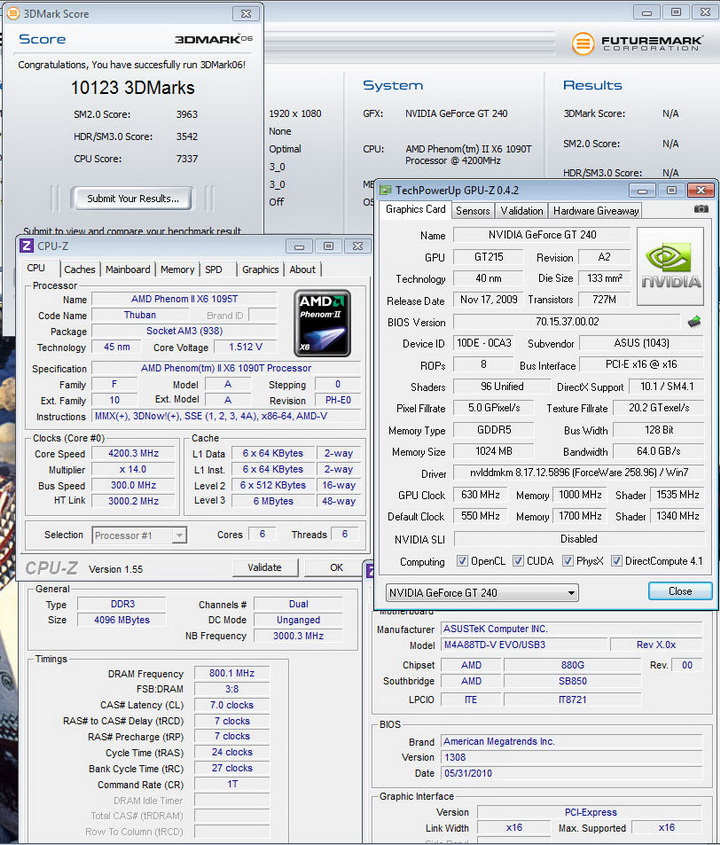Open the NVIDIA GeForce GT 240 dropdown

[x=482, y=593]
